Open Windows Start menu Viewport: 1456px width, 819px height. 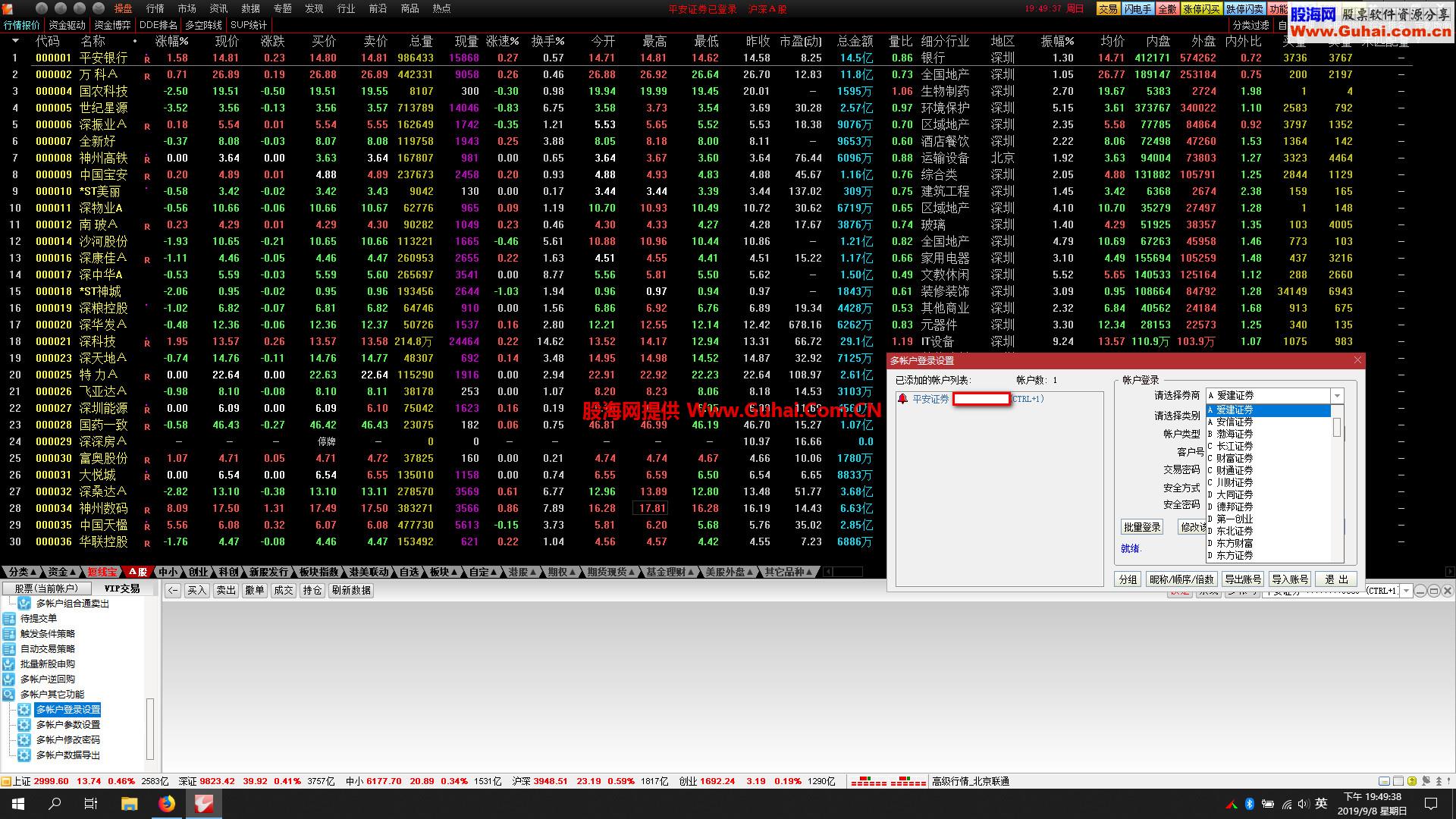(x=18, y=804)
